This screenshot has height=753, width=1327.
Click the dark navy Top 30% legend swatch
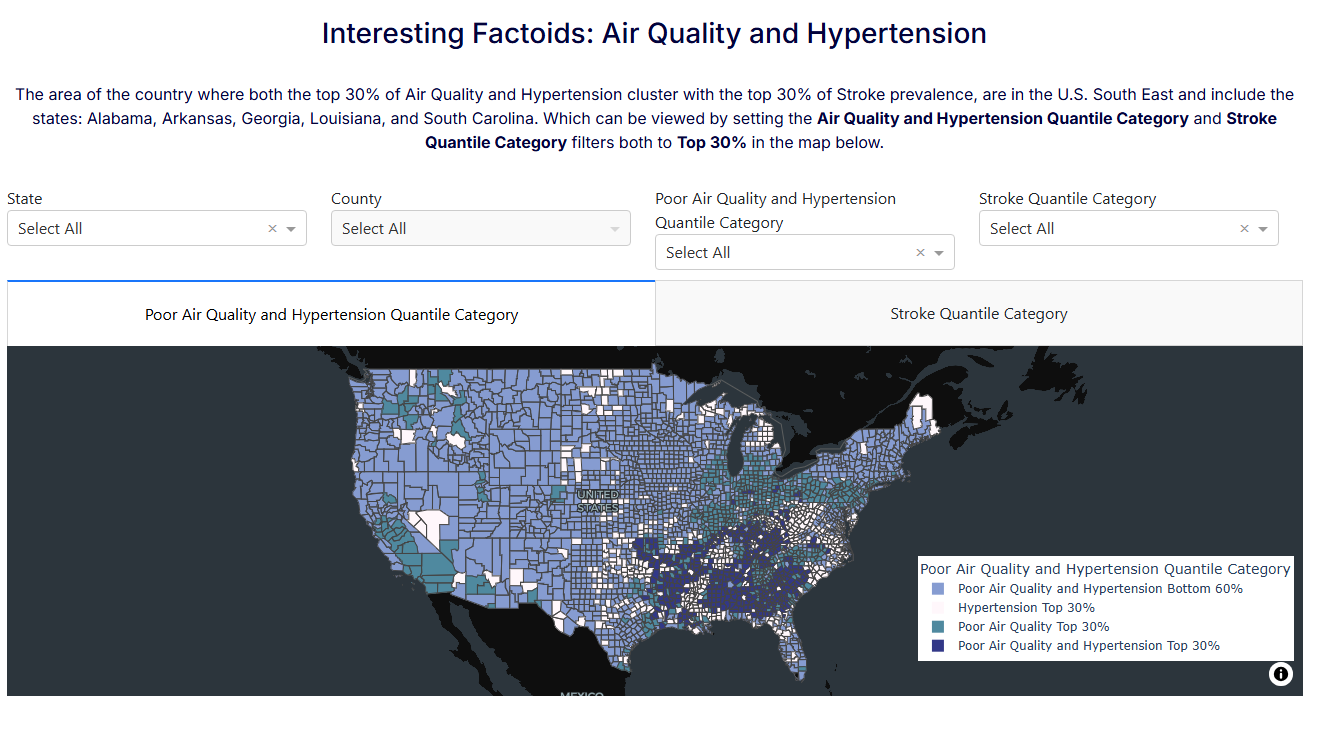(x=939, y=645)
